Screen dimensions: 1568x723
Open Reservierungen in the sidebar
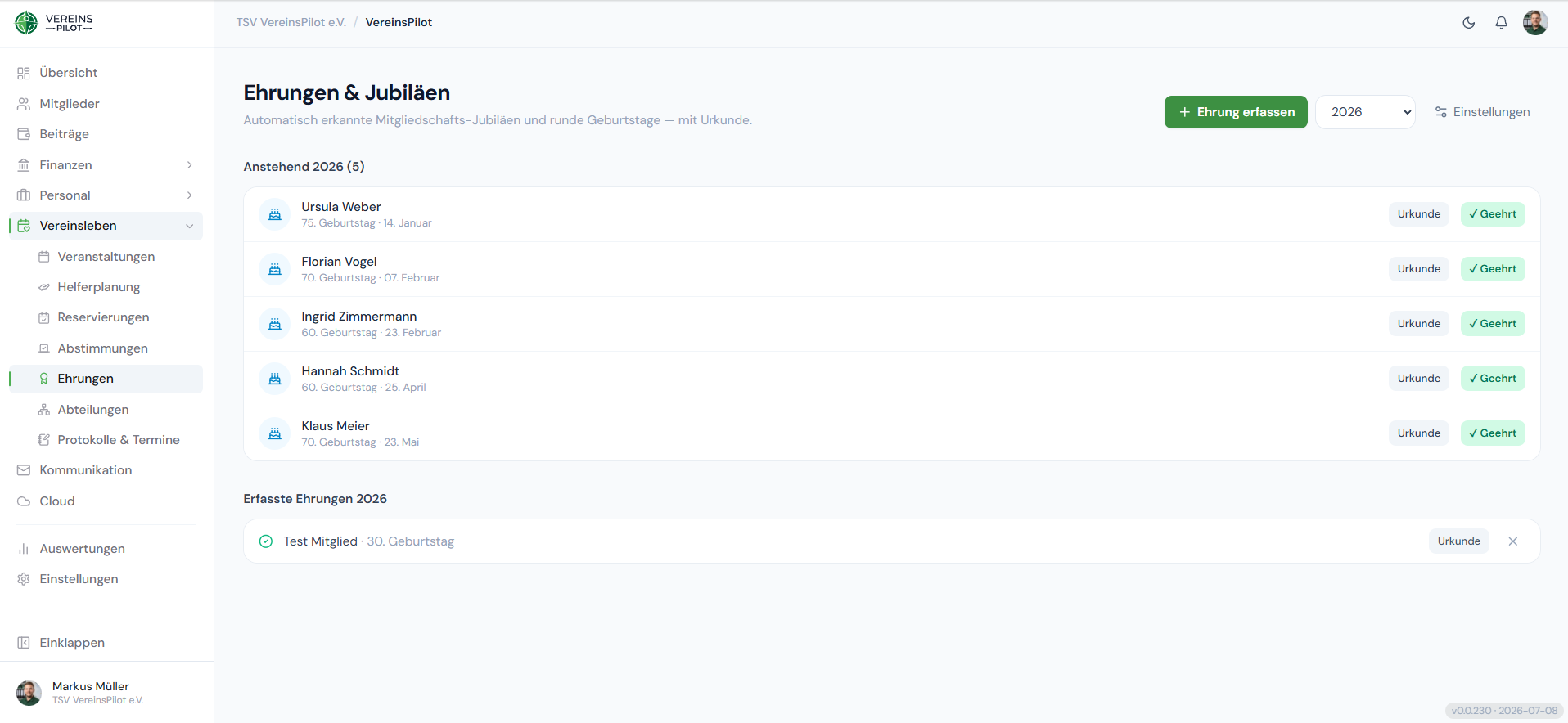pos(106,317)
